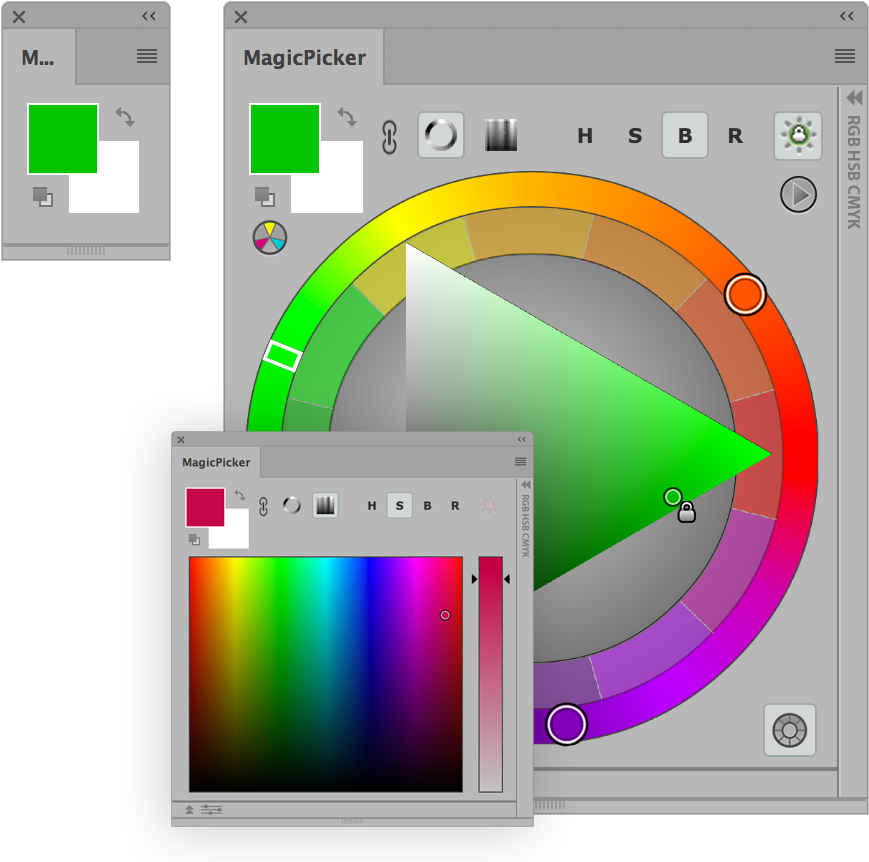This screenshot has width=869, height=862.
Task: Click the M... tab in the compact panel
Action: pyautogui.click(x=38, y=58)
